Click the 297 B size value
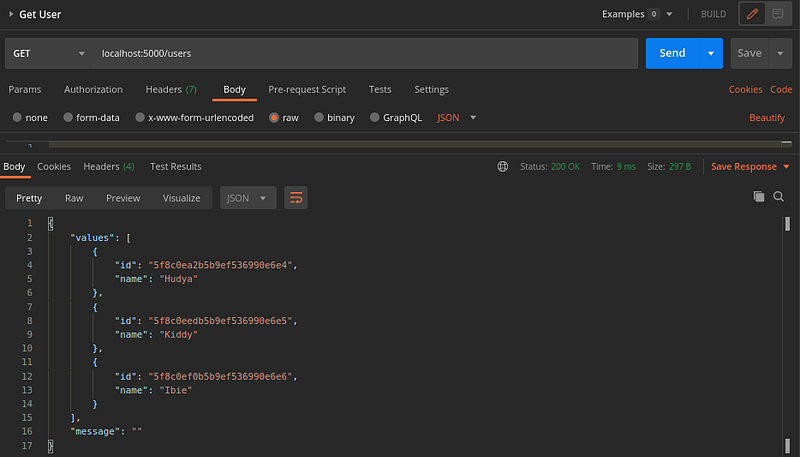The width and height of the screenshot is (800, 457). click(680, 167)
